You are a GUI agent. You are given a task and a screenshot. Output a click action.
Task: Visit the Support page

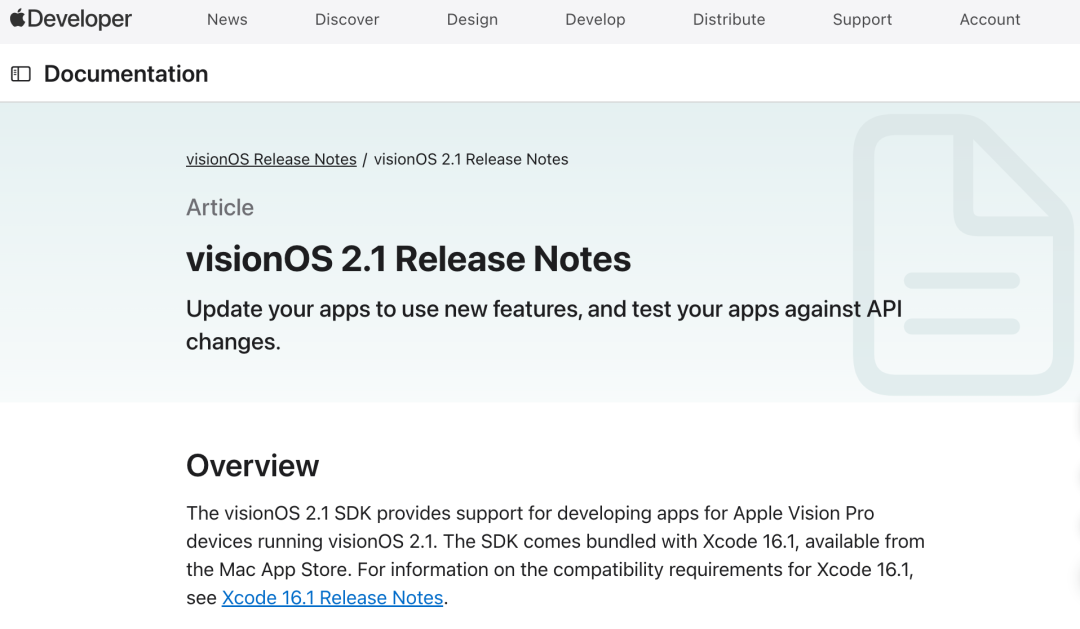862,20
